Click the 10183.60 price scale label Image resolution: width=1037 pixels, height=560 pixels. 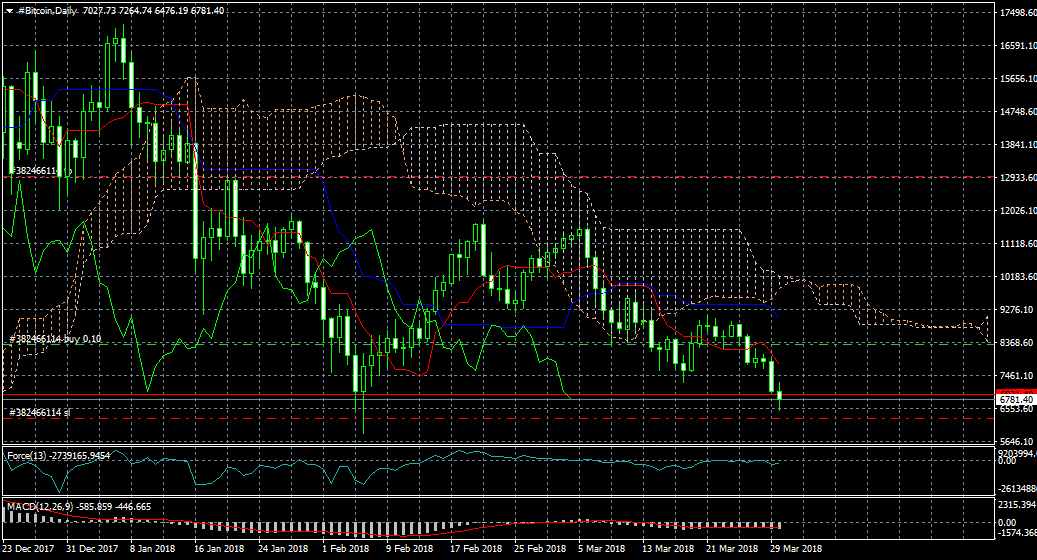(x=1017, y=277)
